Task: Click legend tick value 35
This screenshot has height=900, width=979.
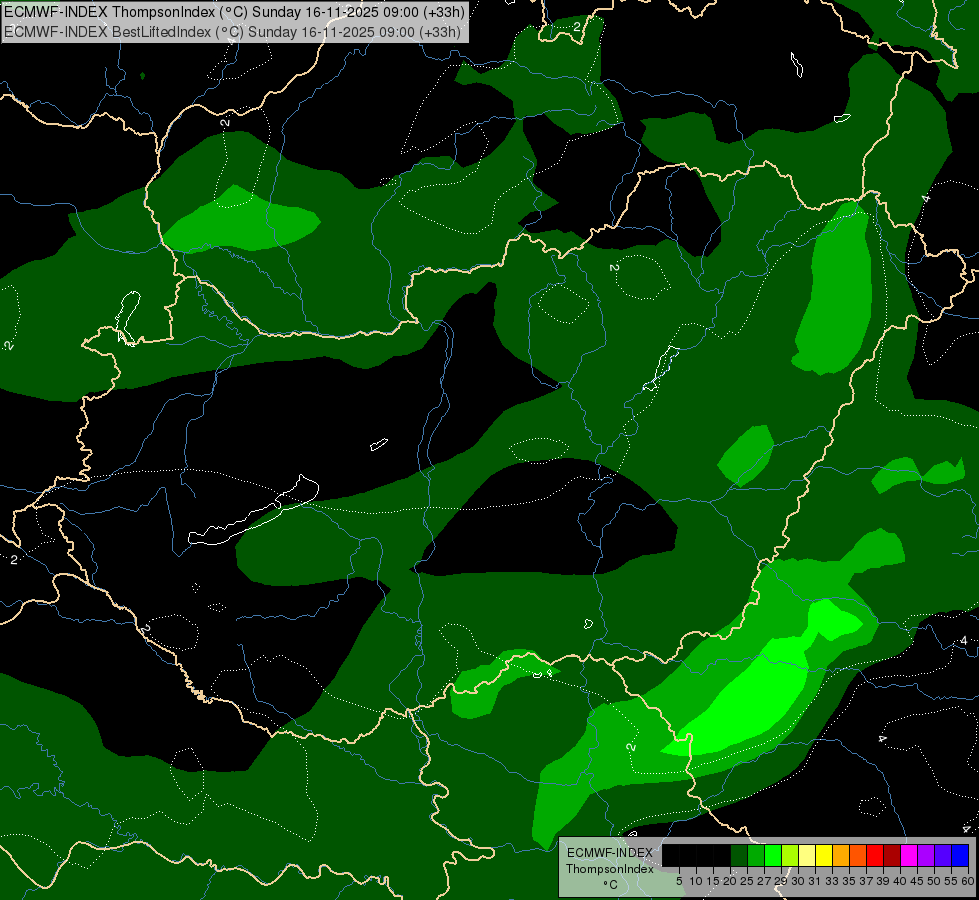Action: coord(849,881)
